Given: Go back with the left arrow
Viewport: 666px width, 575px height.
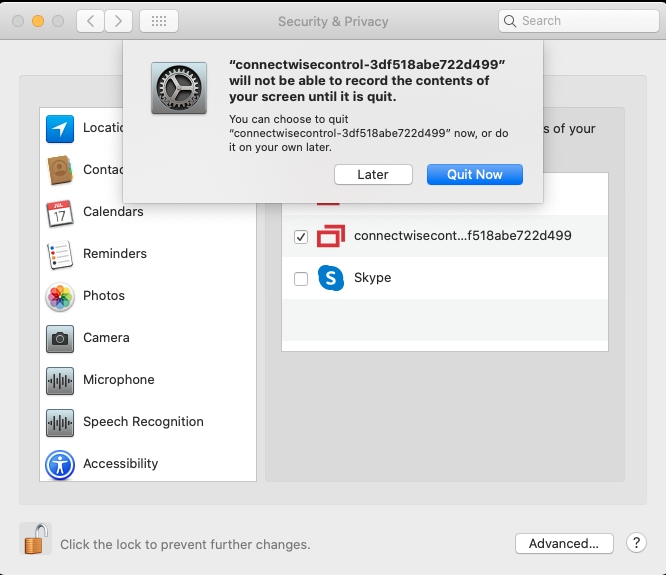Looking at the screenshot, I should click(90, 21).
